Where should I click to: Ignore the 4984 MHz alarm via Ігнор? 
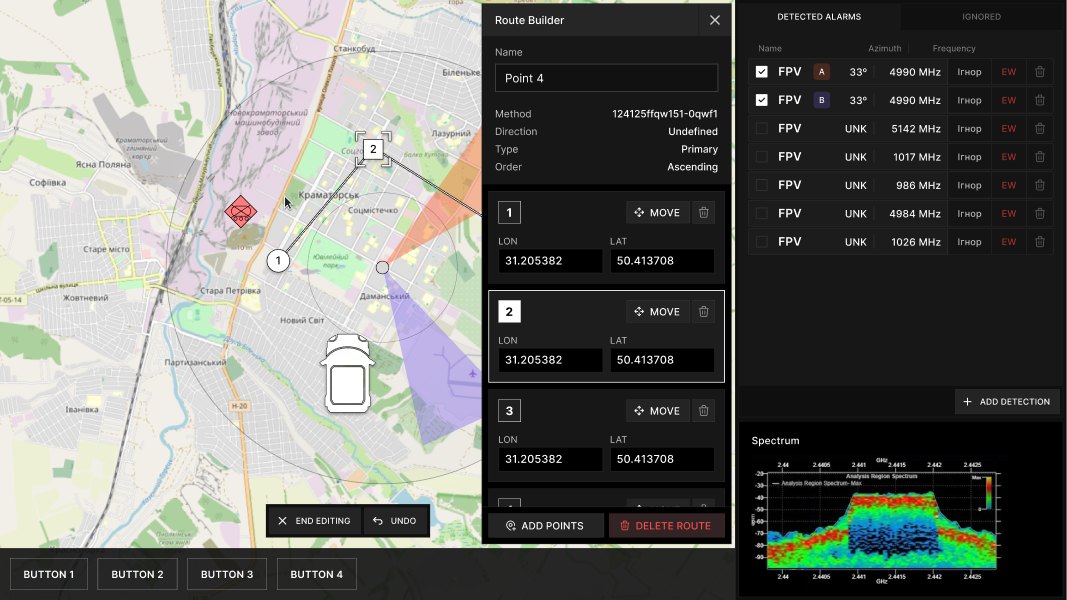(x=969, y=213)
